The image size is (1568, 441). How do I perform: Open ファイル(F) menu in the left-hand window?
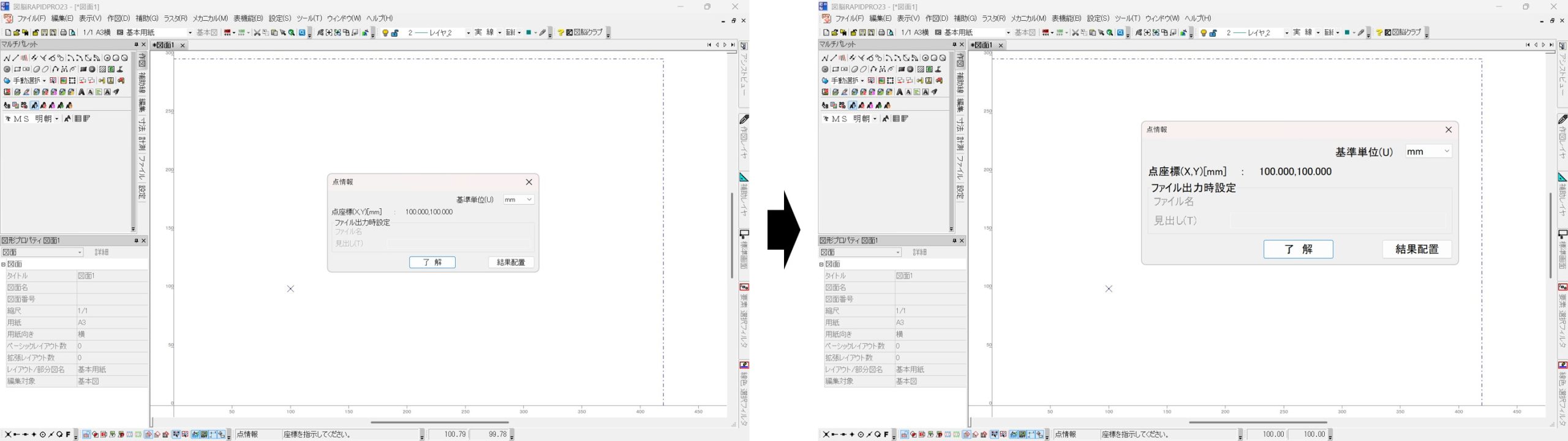pos(31,18)
